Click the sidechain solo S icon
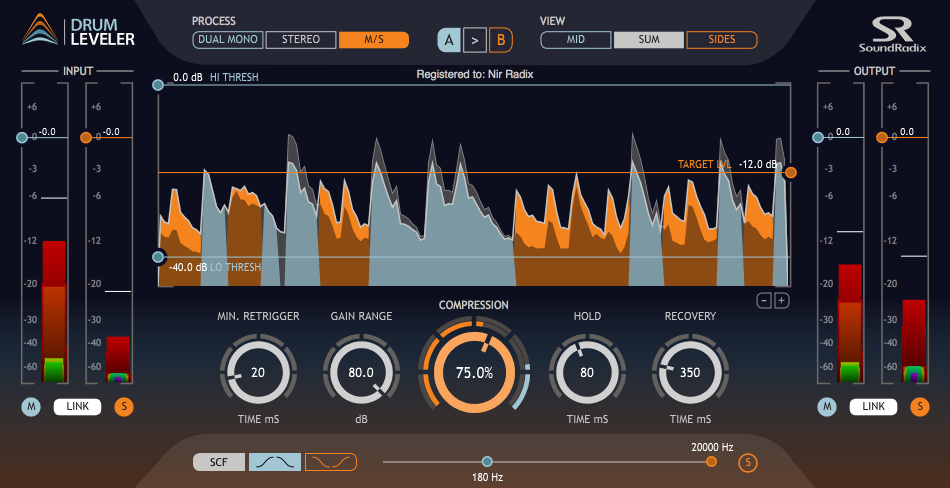The image size is (950, 488). coord(746,462)
